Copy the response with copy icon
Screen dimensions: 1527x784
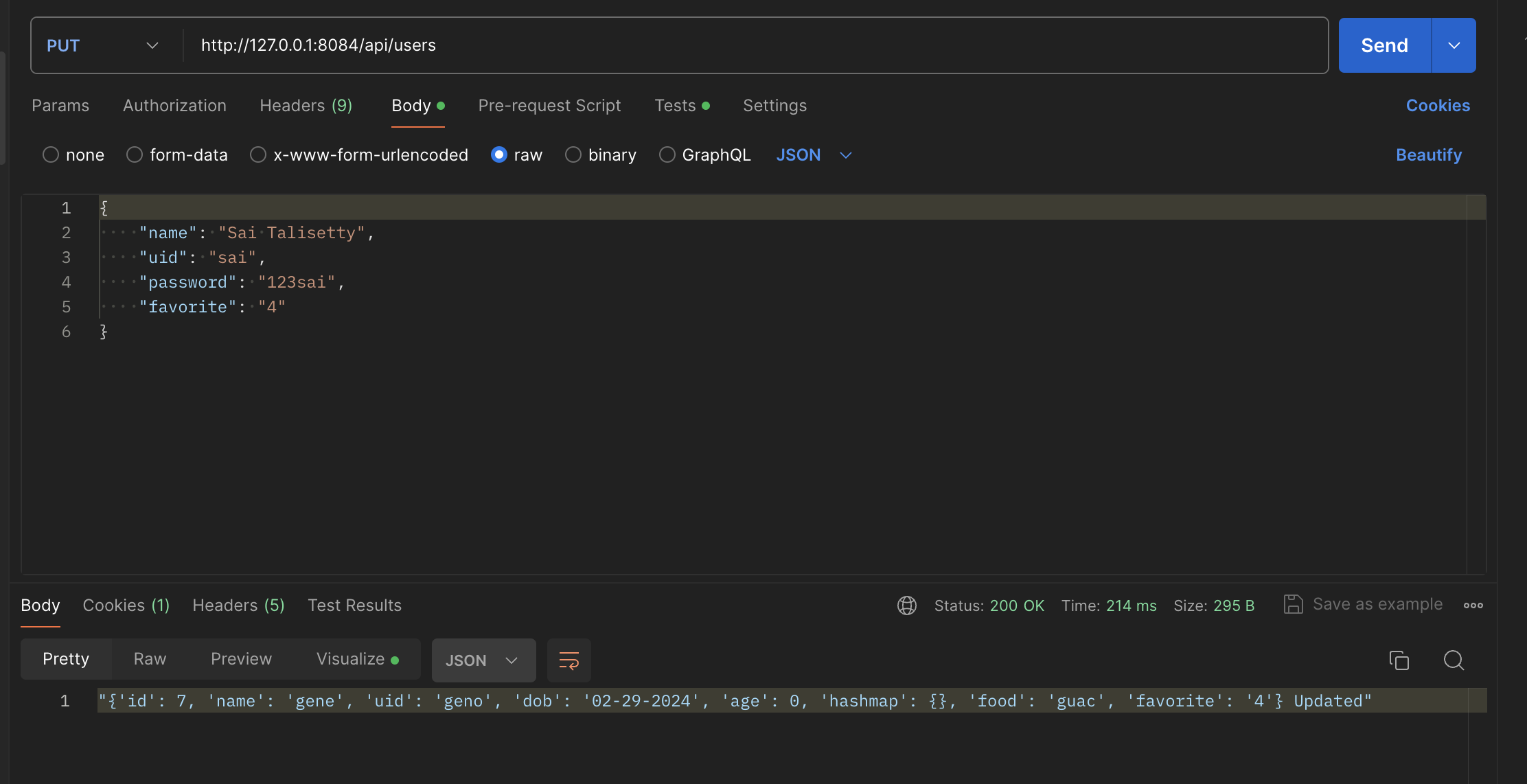click(1399, 660)
